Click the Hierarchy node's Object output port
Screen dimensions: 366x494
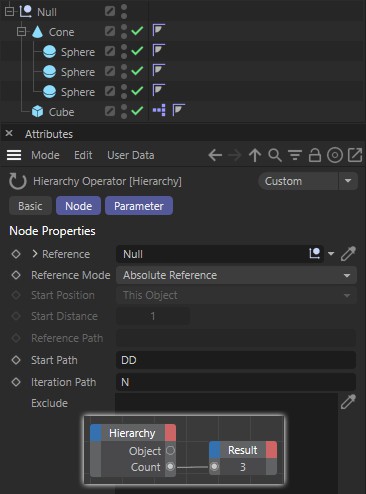pyautogui.click(x=170, y=450)
